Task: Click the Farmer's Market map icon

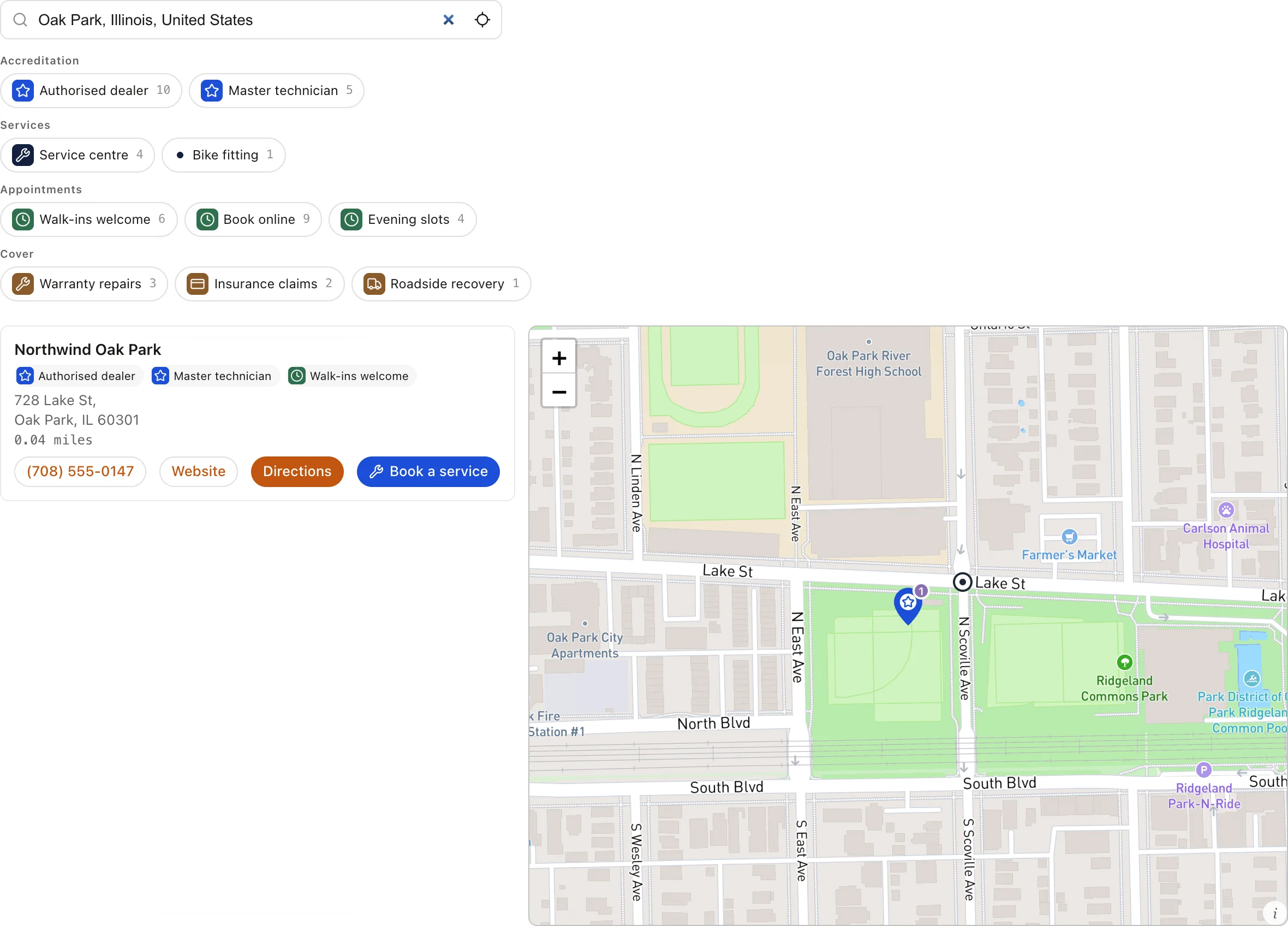Action: [x=1069, y=537]
